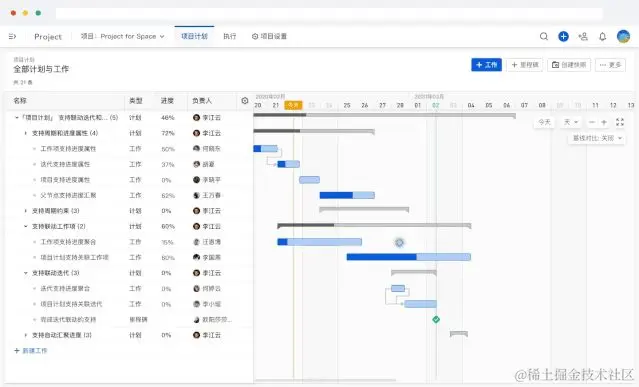Viewport: 639px width, 387px height.
Task: Click 李小曼 avatar in 项目计划支持关联迭代 row
Action: (196, 304)
